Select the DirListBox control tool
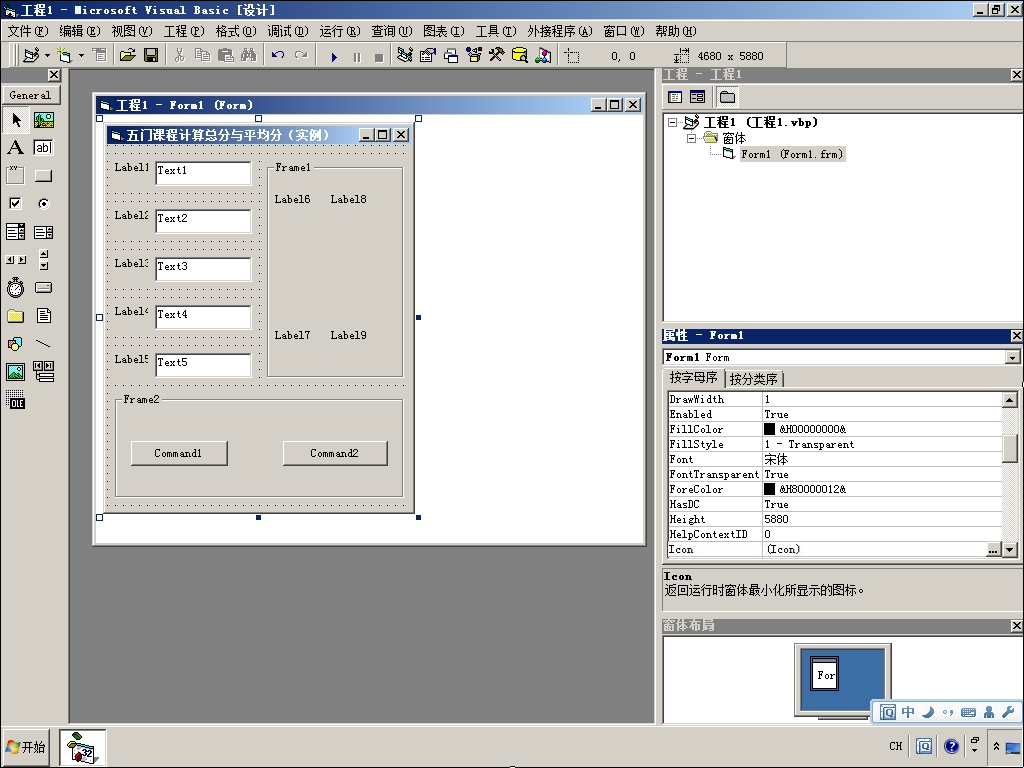The image size is (1024, 768). pyautogui.click(x=16, y=315)
